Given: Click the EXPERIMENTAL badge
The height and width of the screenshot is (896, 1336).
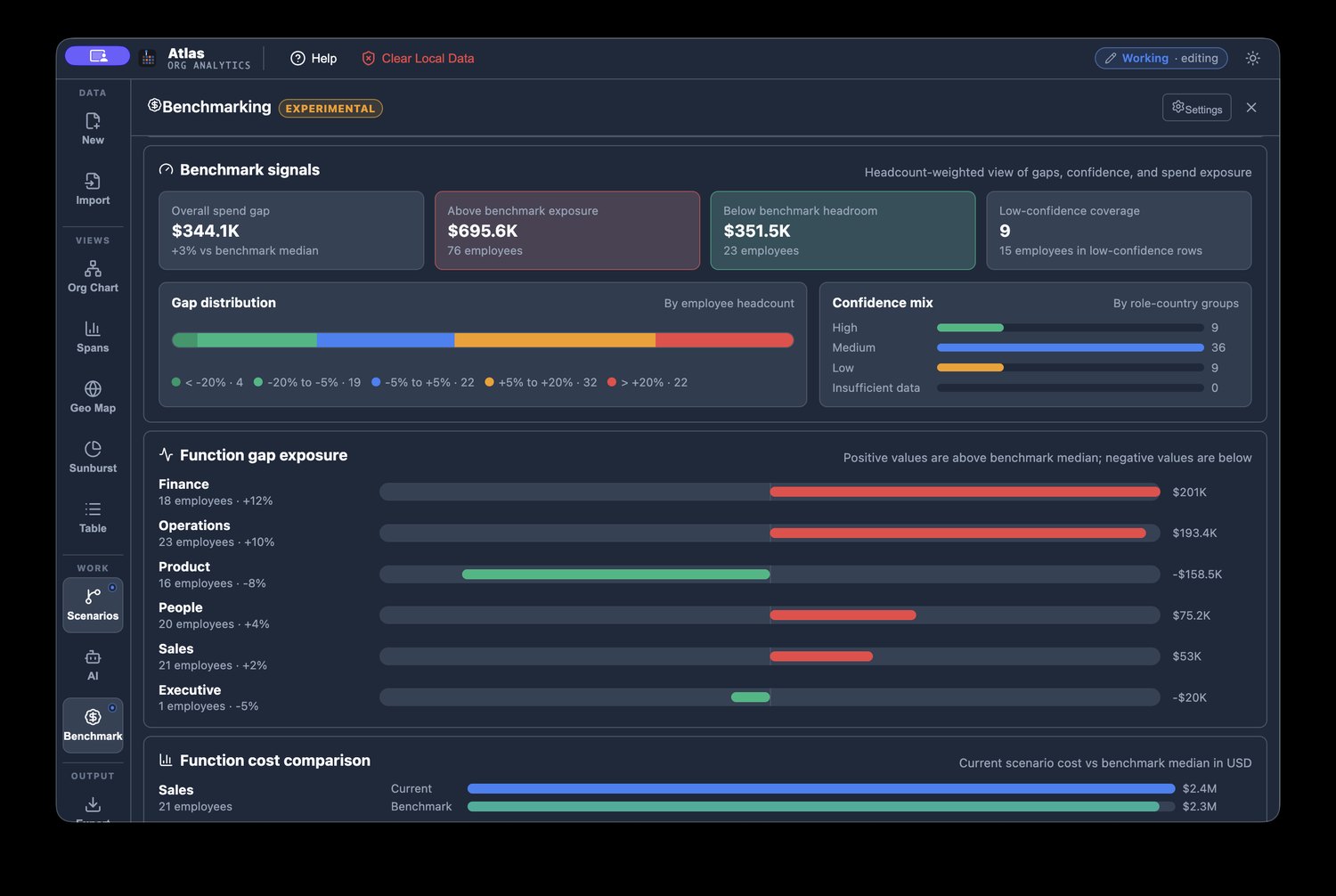Looking at the screenshot, I should coord(330,109).
